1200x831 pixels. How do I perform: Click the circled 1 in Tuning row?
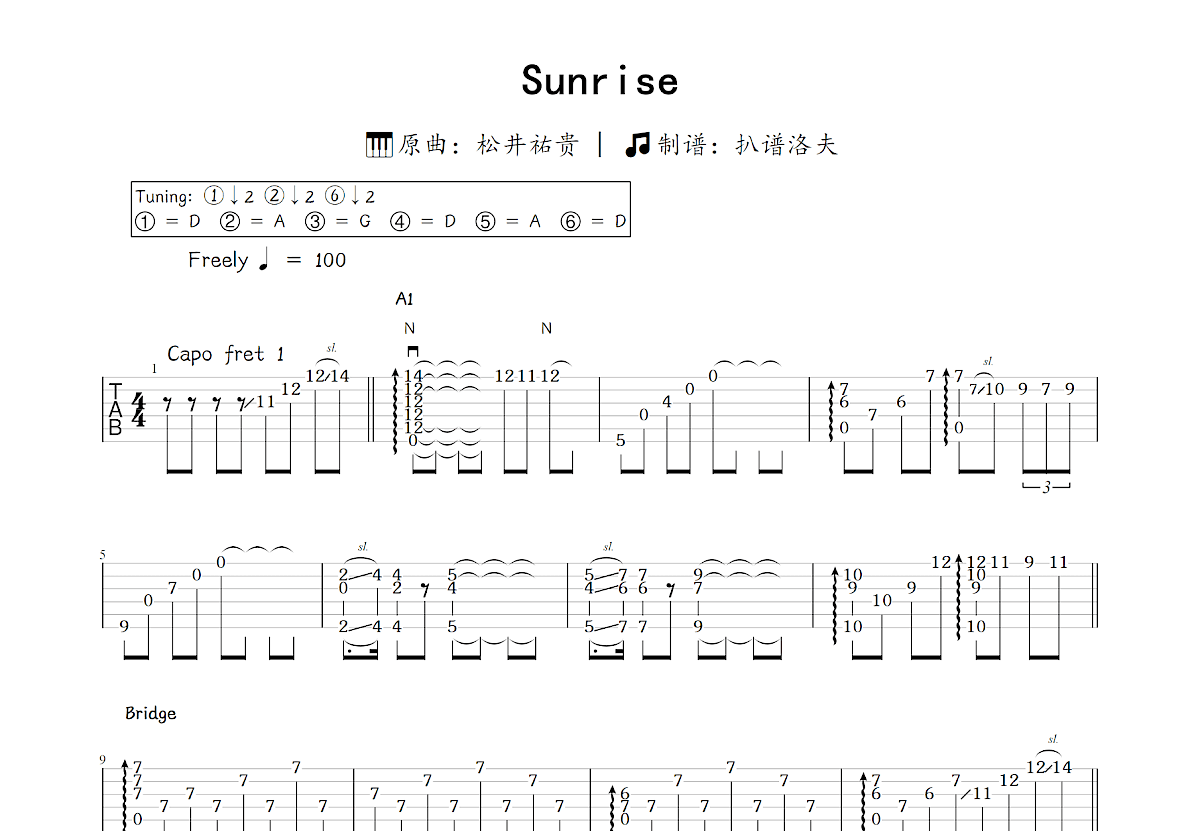point(213,196)
